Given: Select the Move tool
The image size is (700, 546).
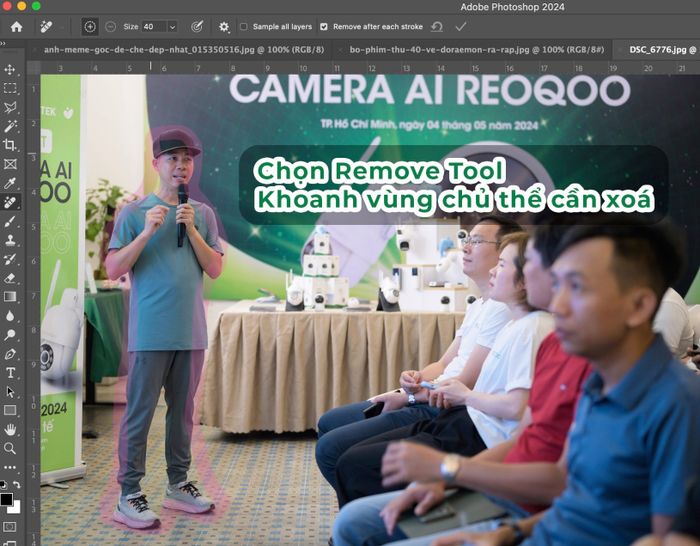Looking at the screenshot, I should tap(10, 69).
